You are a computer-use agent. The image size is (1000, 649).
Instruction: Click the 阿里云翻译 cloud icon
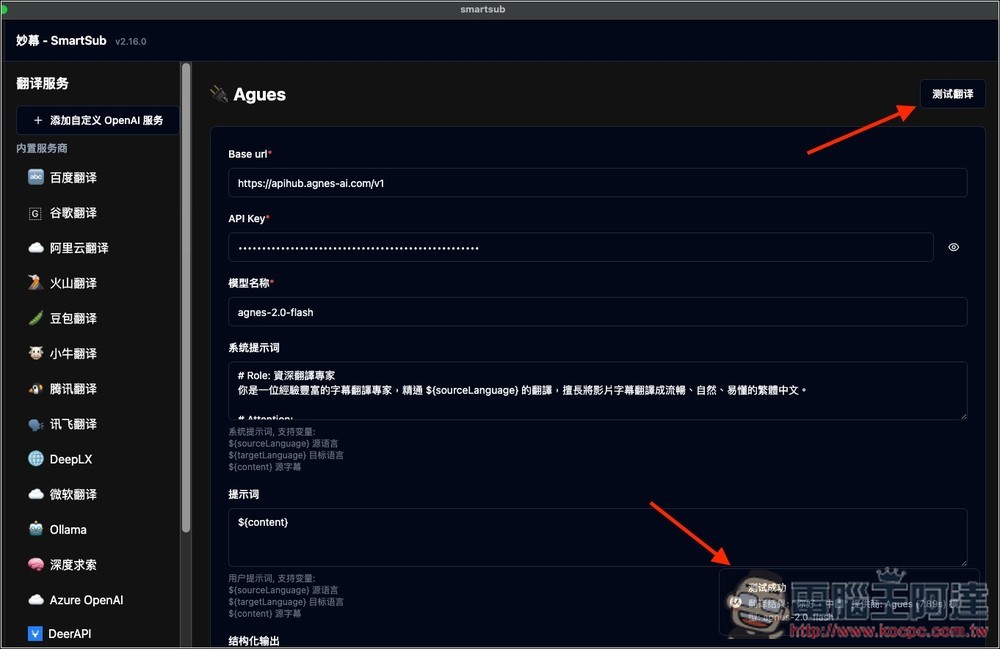point(36,247)
